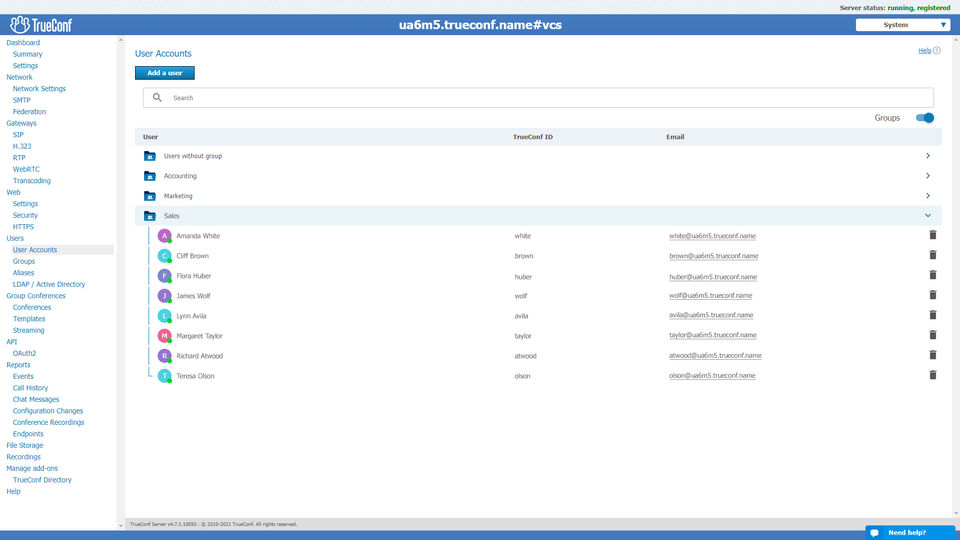960x540 pixels.
Task: Open the Help link at top right
Action: point(924,51)
